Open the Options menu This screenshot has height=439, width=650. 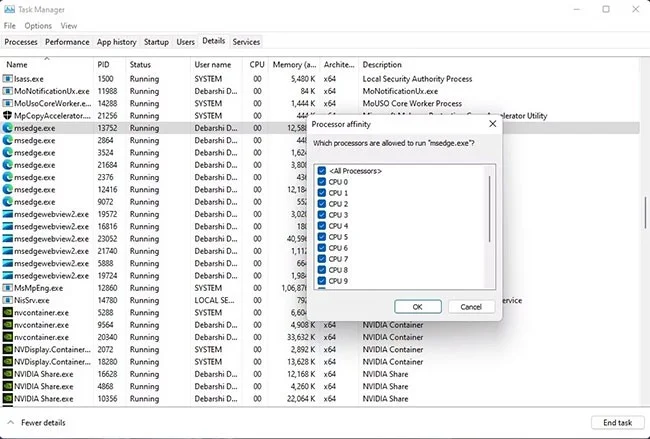tap(38, 25)
